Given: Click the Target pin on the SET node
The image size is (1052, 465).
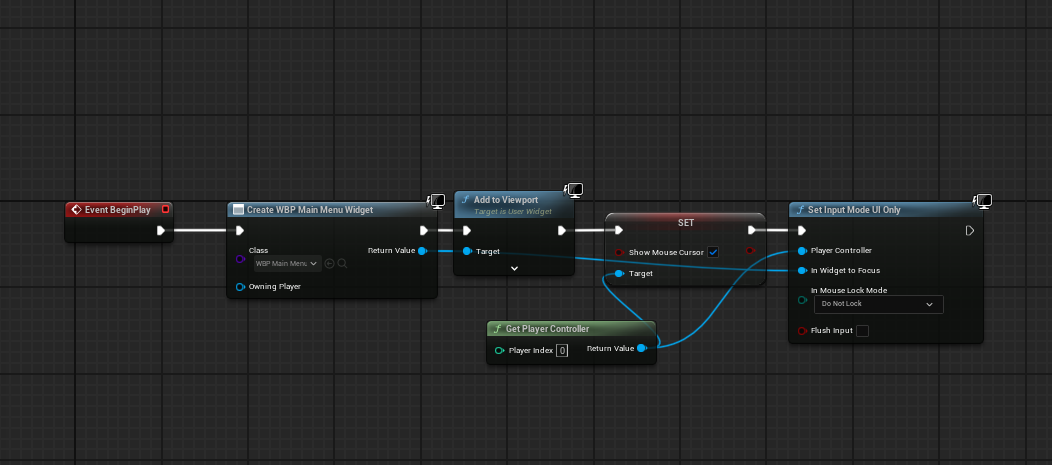Looking at the screenshot, I should click(619, 274).
